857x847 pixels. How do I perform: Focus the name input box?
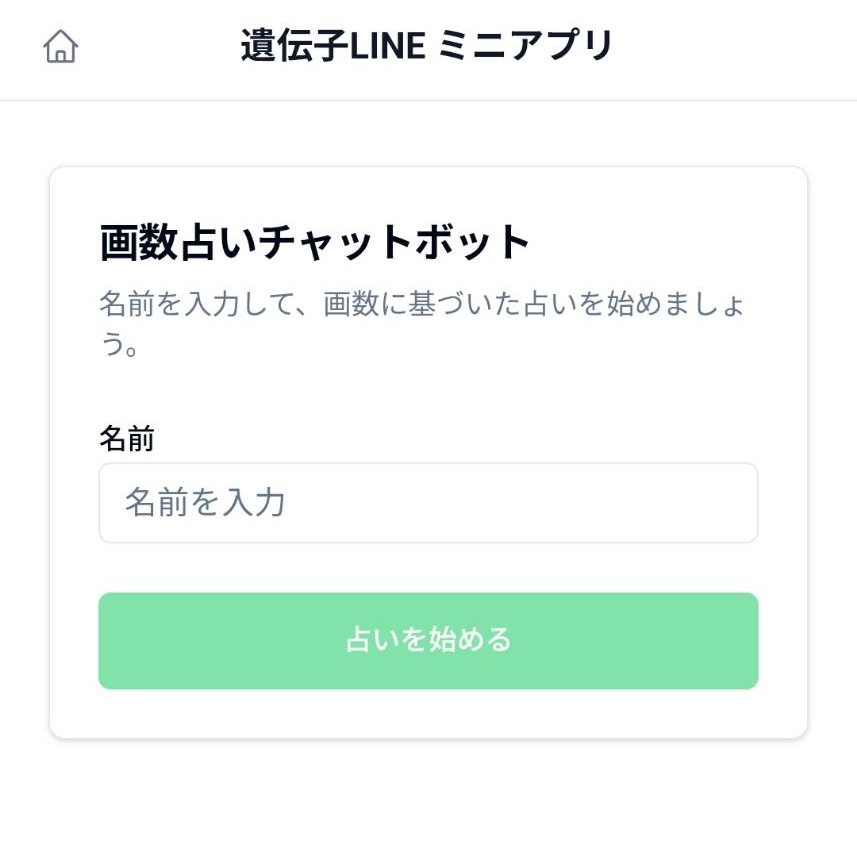tap(428, 503)
